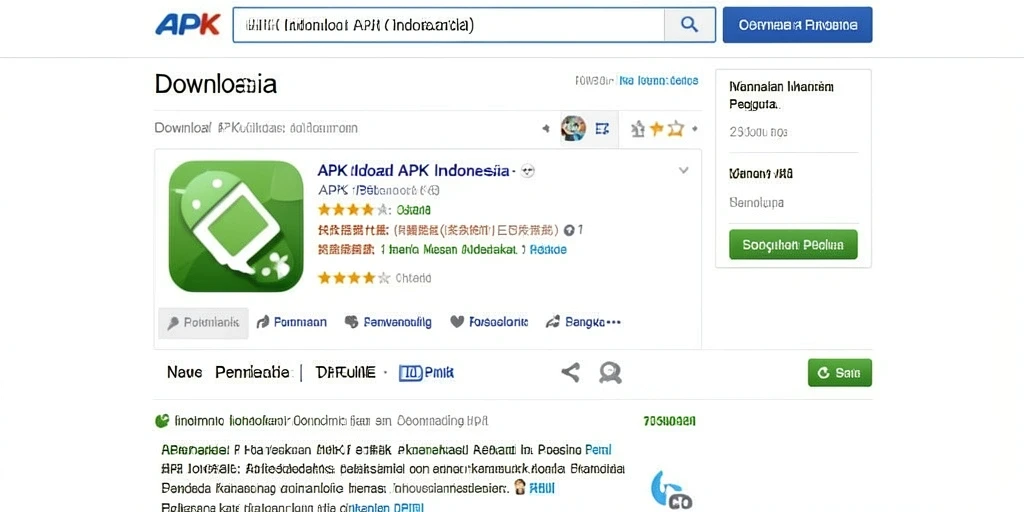
Task: Click the filled gold star near the avatar
Action: [x=656, y=129]
